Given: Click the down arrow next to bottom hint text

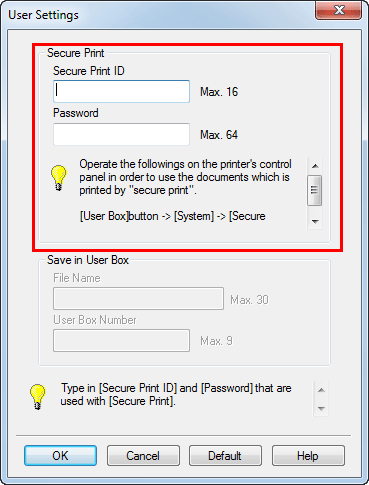Looking at the screenshot, I should 321,408.
